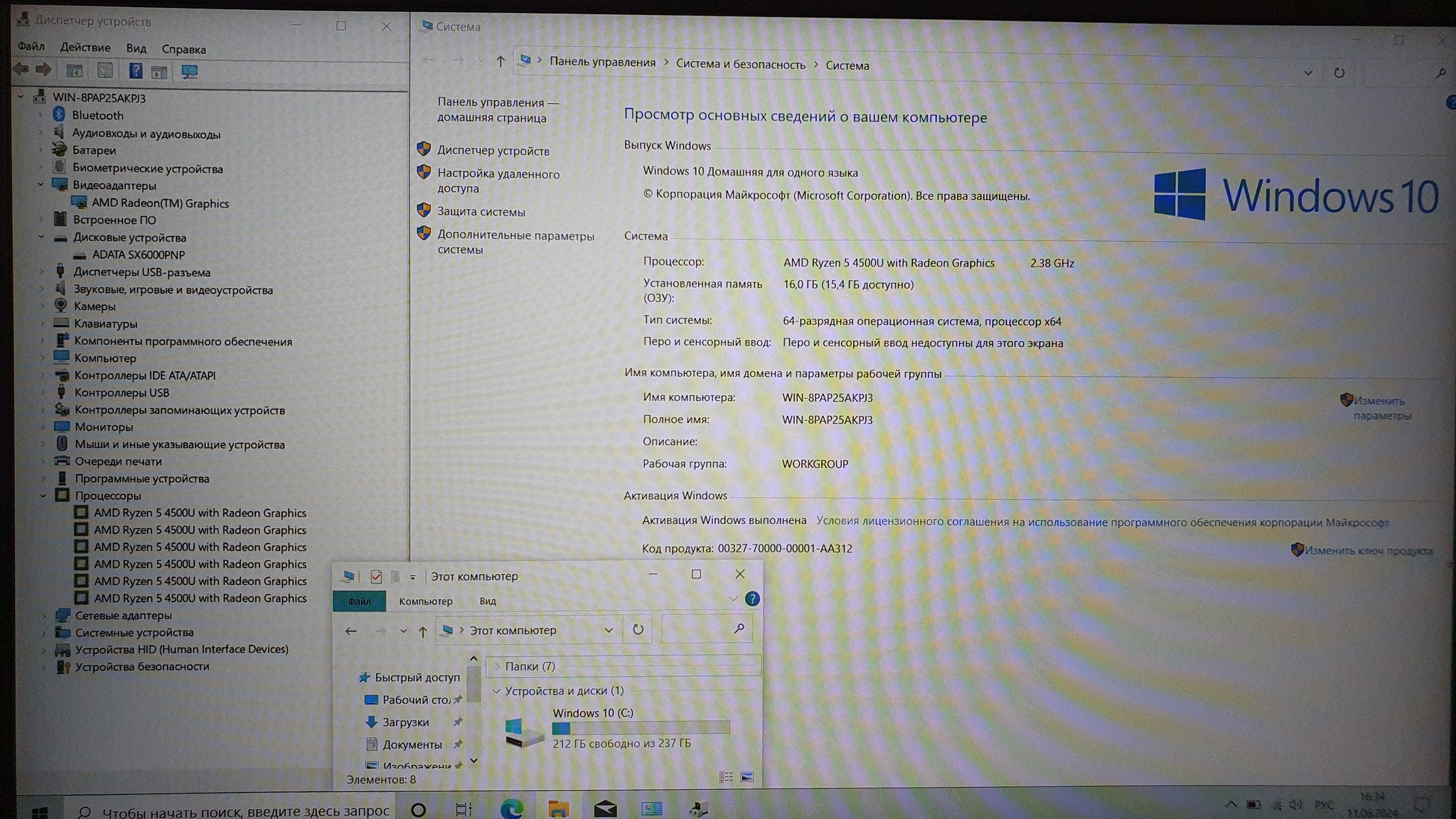Click the blue Help toolbar icon
Image resolution: width=1456 pixels, height=819 pixels.
[x=135, y=71]
